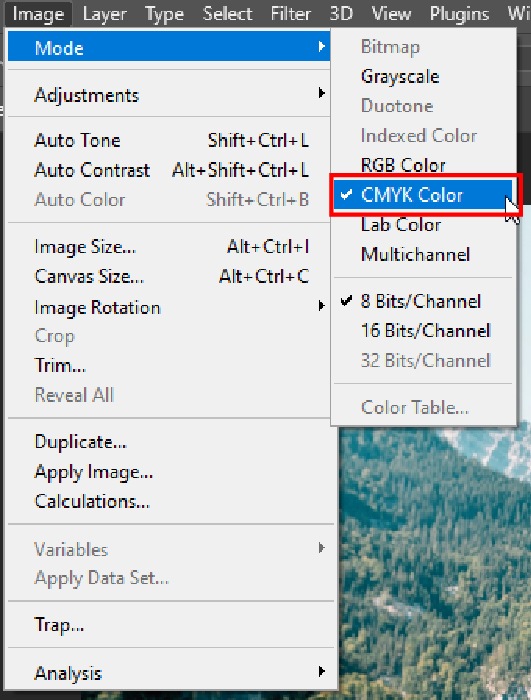Apply Auto Contrast
The width and height of the screenshot is (531, 700).
[x=169, y=170]
